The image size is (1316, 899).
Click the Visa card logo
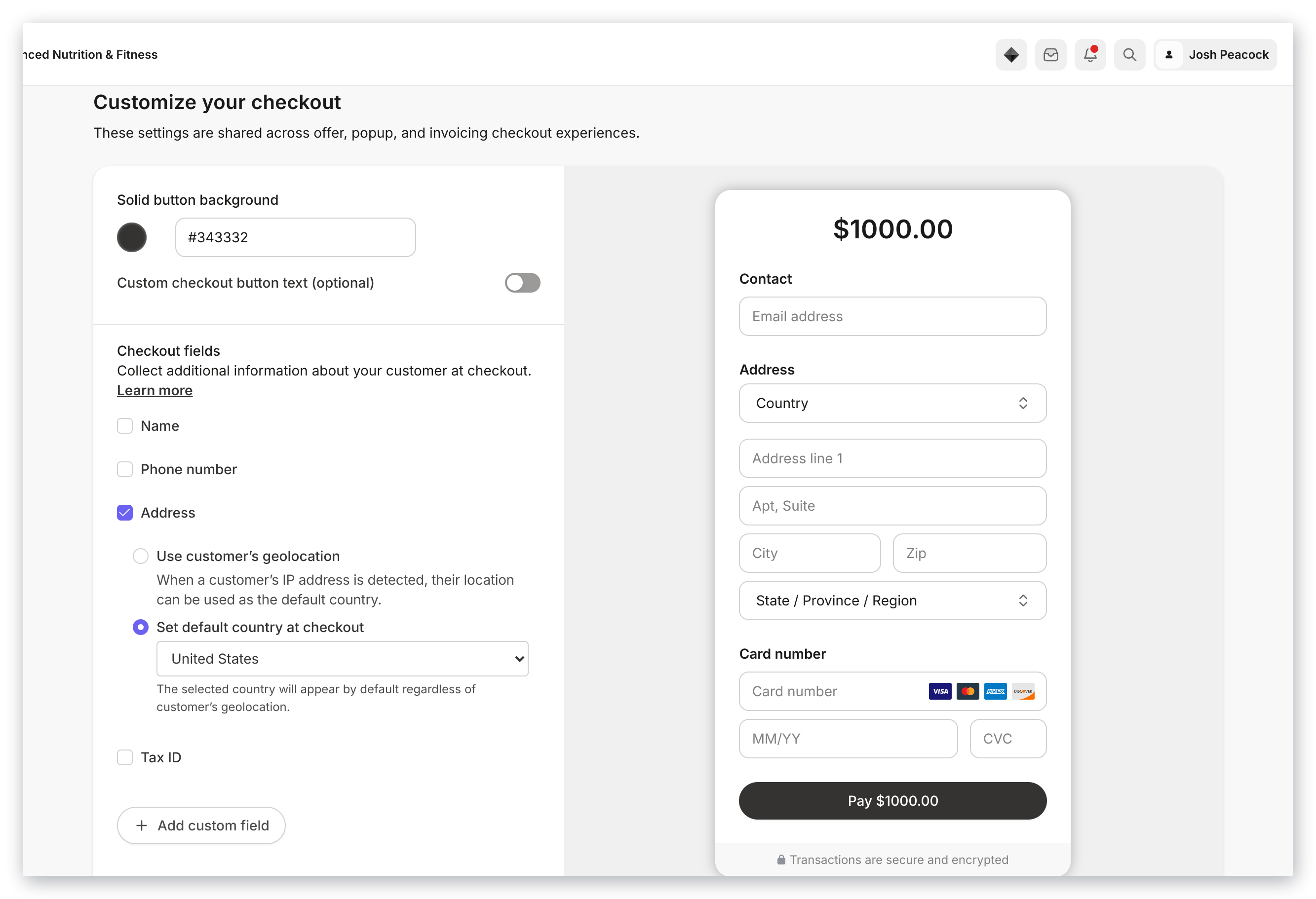tap(940, 691)
